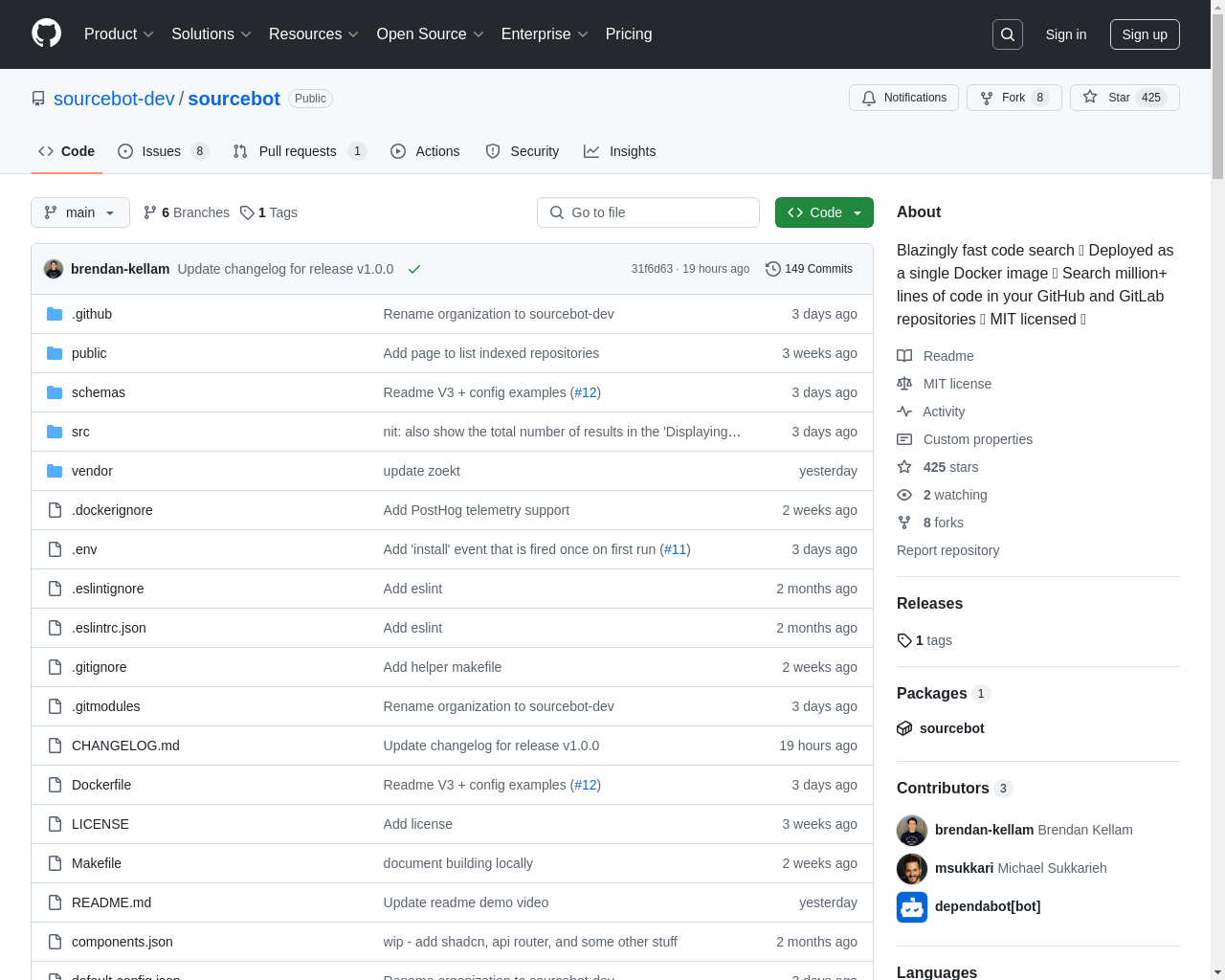1225x980 pixels.
Task: Open 'update zoekt' commit message
Action: point(422,471)
